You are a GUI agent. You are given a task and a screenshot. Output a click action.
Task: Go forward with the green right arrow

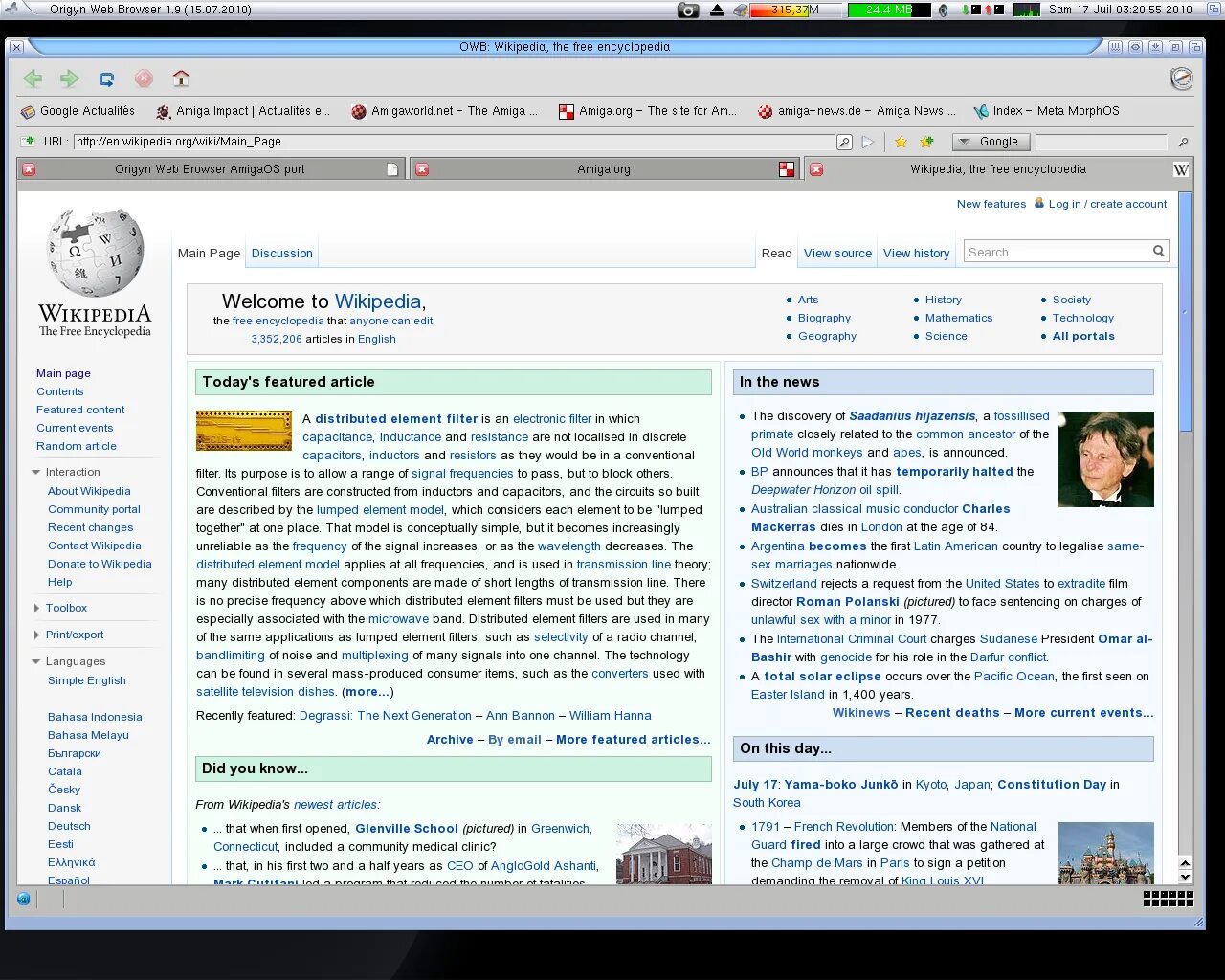[x=69, y=78]
